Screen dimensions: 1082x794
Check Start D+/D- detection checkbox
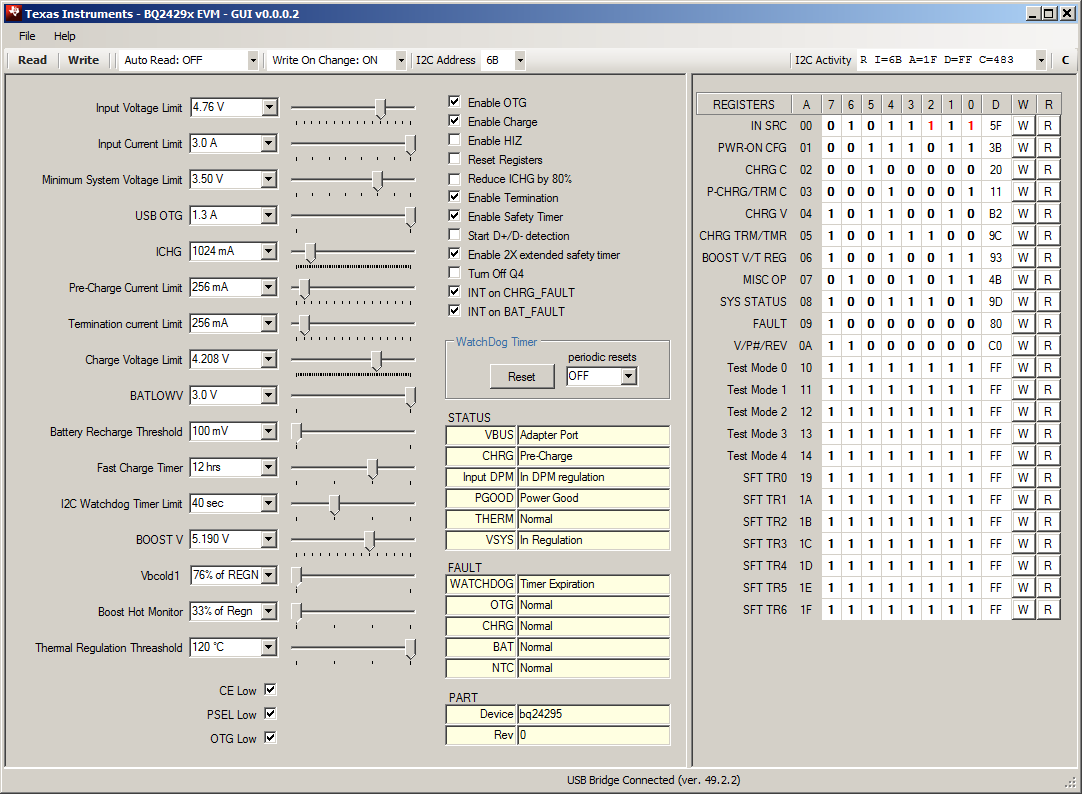click(x=454, y=235)
